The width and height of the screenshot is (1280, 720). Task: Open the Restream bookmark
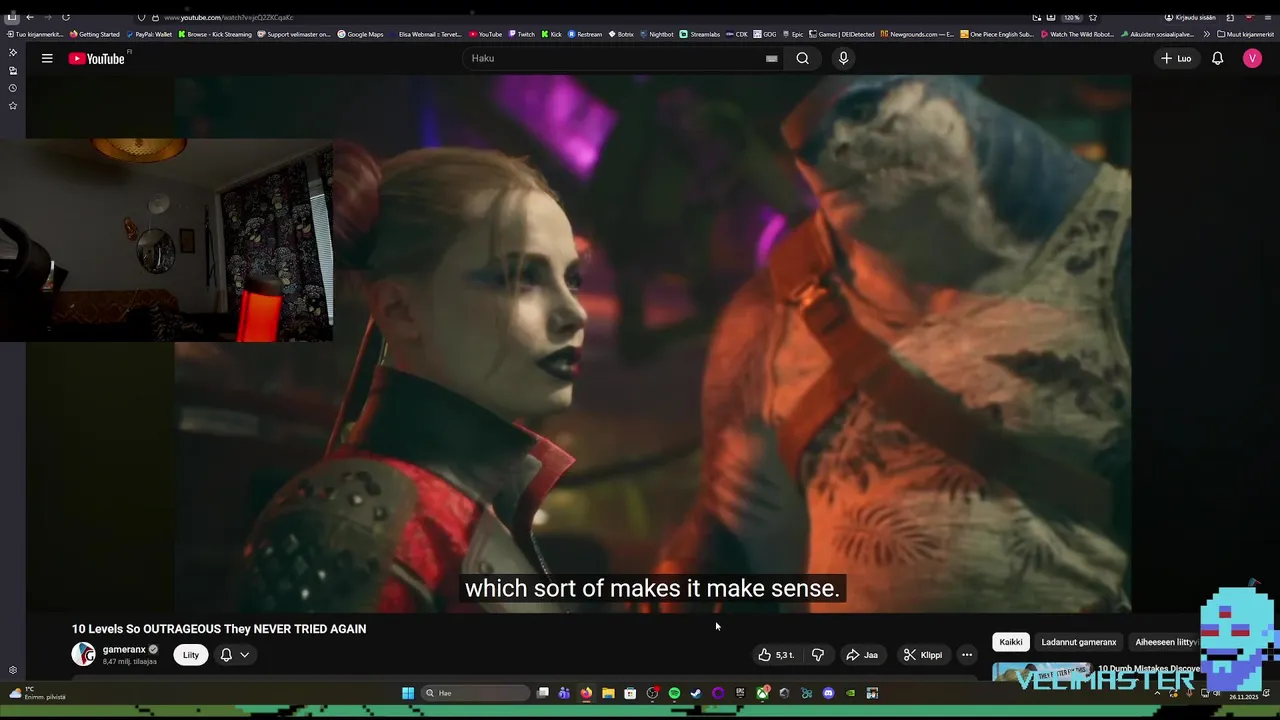coord(585,34)
